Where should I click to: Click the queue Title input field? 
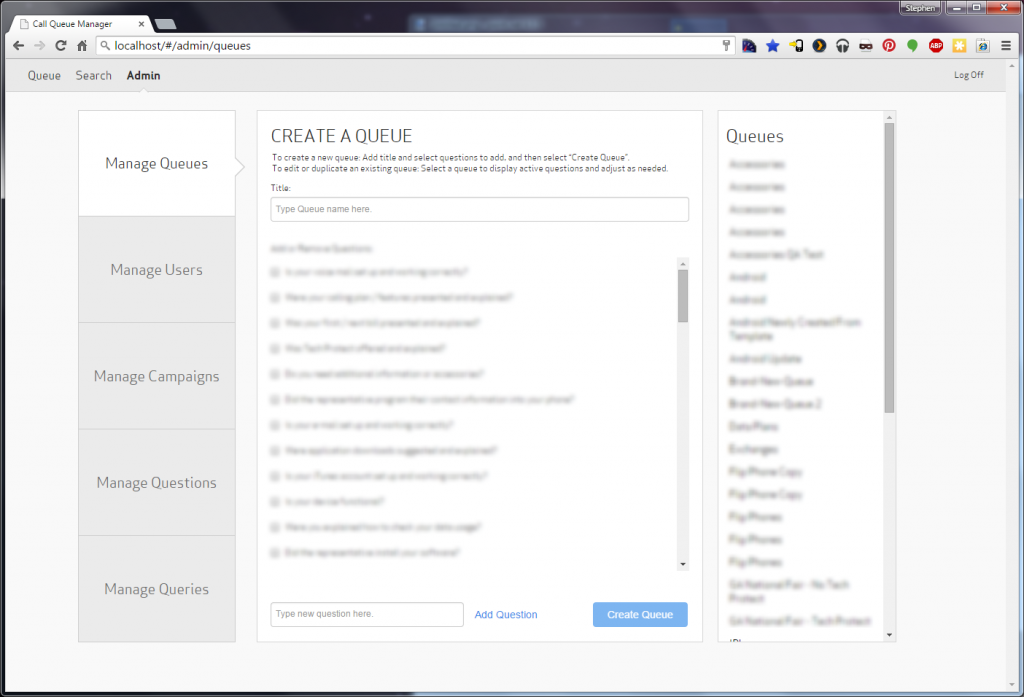click(478, 209)
